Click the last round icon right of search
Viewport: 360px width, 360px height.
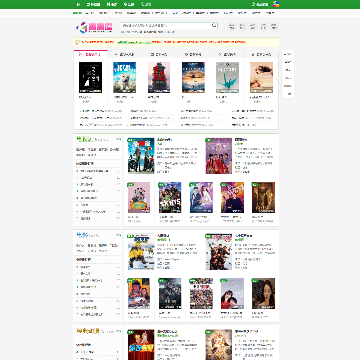pyautogui.click(x=274, y=26)
